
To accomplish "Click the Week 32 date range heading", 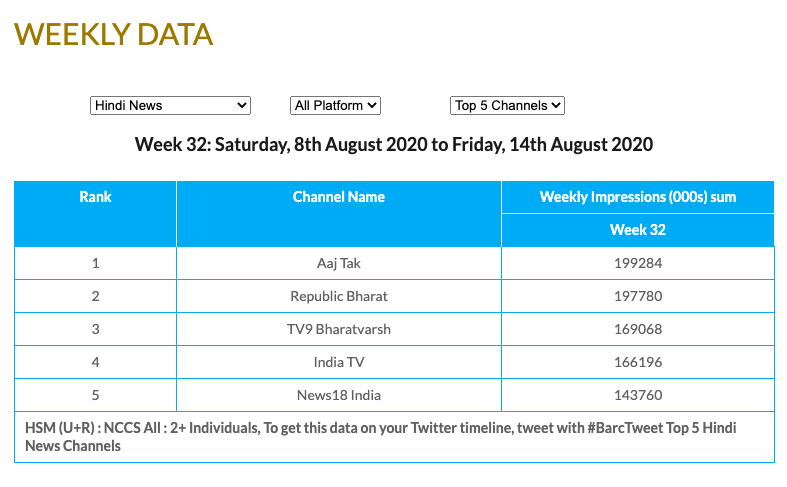I will [x=394, y=145].
